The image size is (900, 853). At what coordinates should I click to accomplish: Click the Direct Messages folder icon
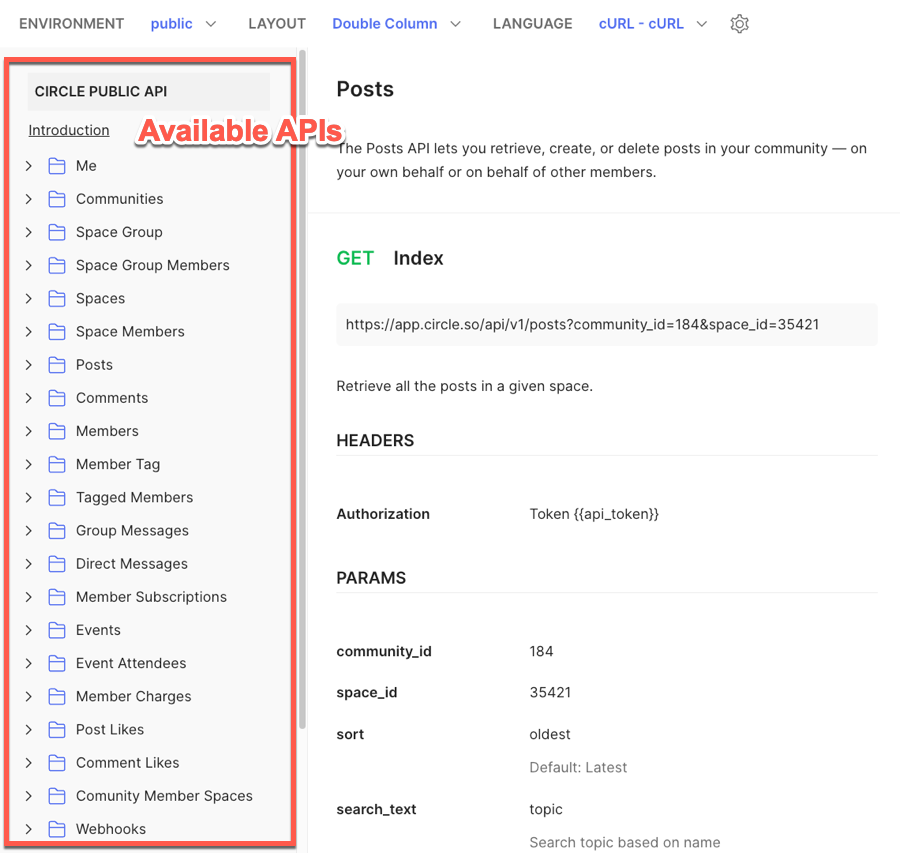coord(57,564)
